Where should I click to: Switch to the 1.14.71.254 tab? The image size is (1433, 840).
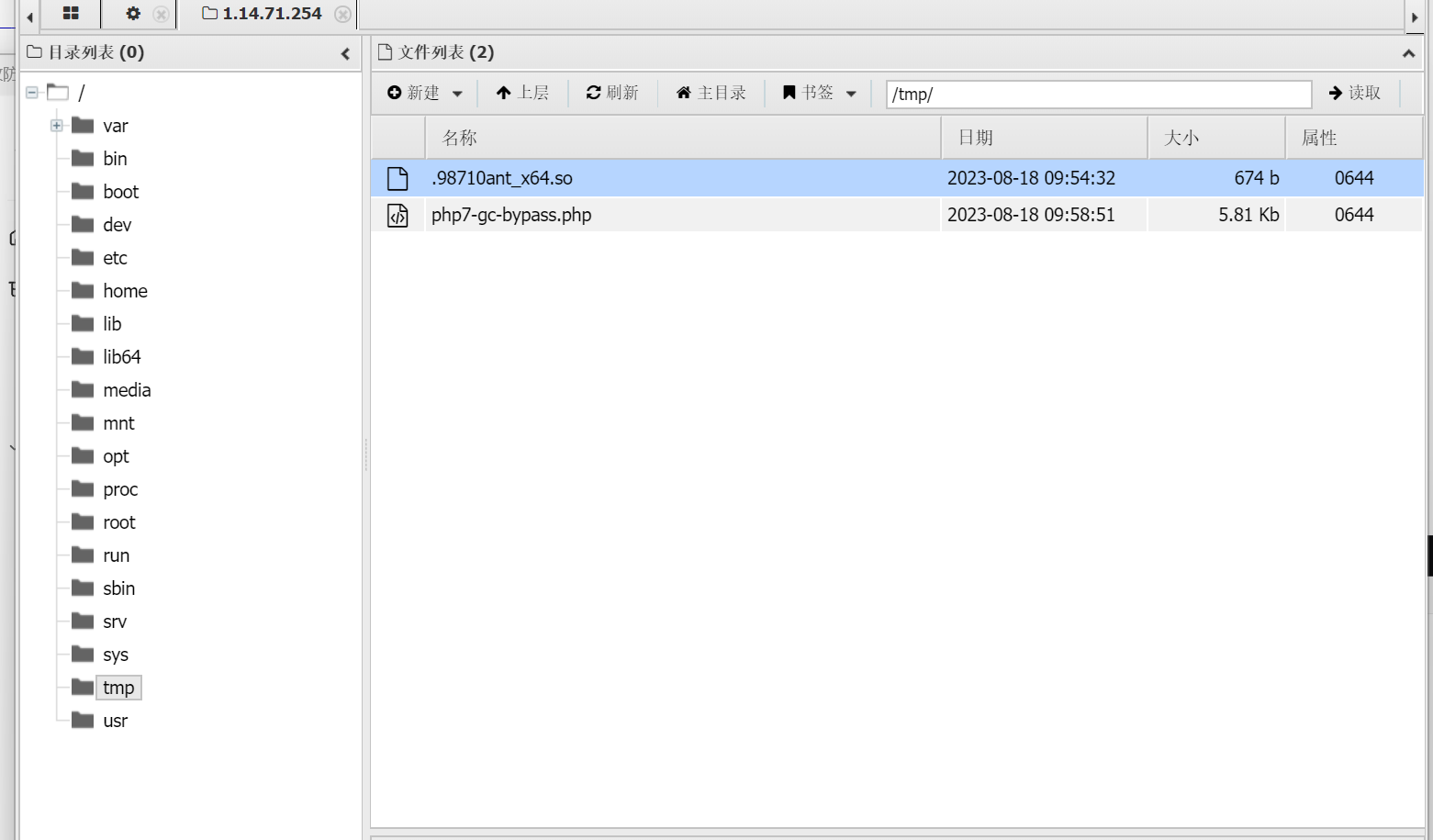coord(263,14)
